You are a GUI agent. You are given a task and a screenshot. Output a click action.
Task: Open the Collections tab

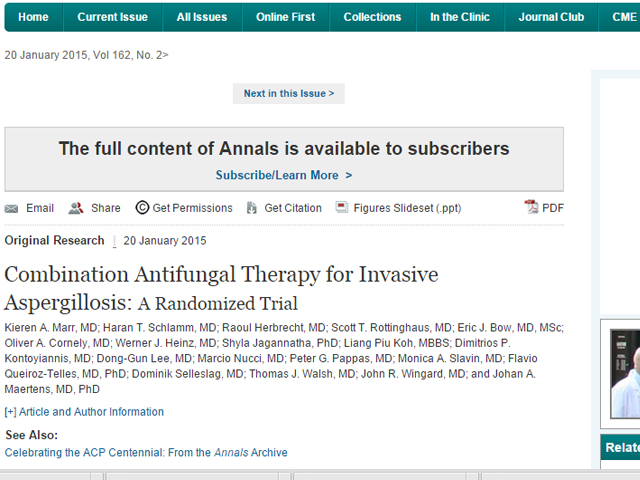click(372, 17)
